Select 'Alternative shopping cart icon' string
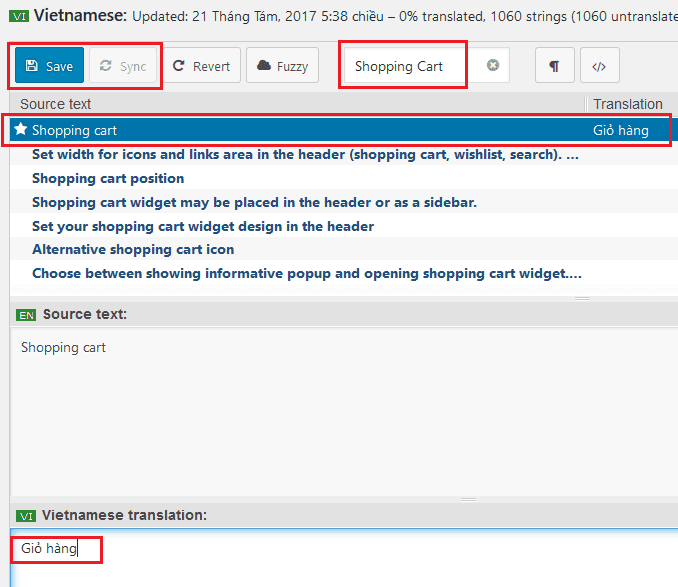Viewport: 678px width, 587px height. coord(133,249)
